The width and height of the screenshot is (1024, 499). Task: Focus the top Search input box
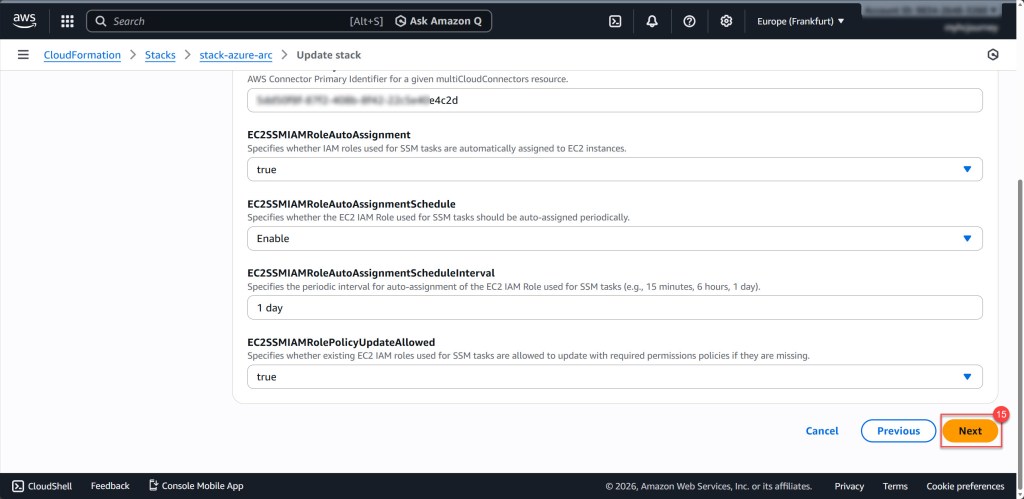click(230, 21)
